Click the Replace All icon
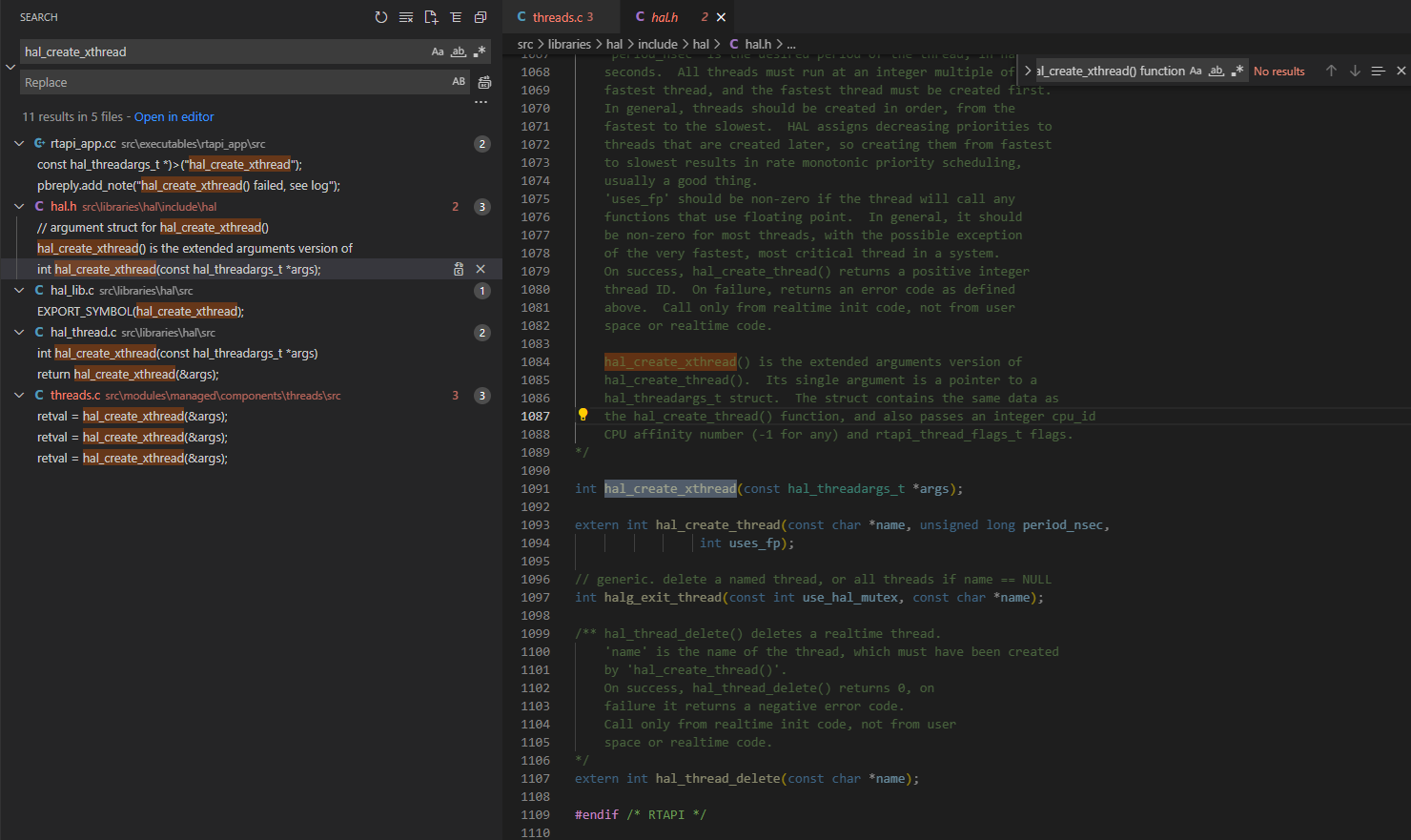Image resolution: width=1411 pixels, height=840 pixels. tap(484, 83)
